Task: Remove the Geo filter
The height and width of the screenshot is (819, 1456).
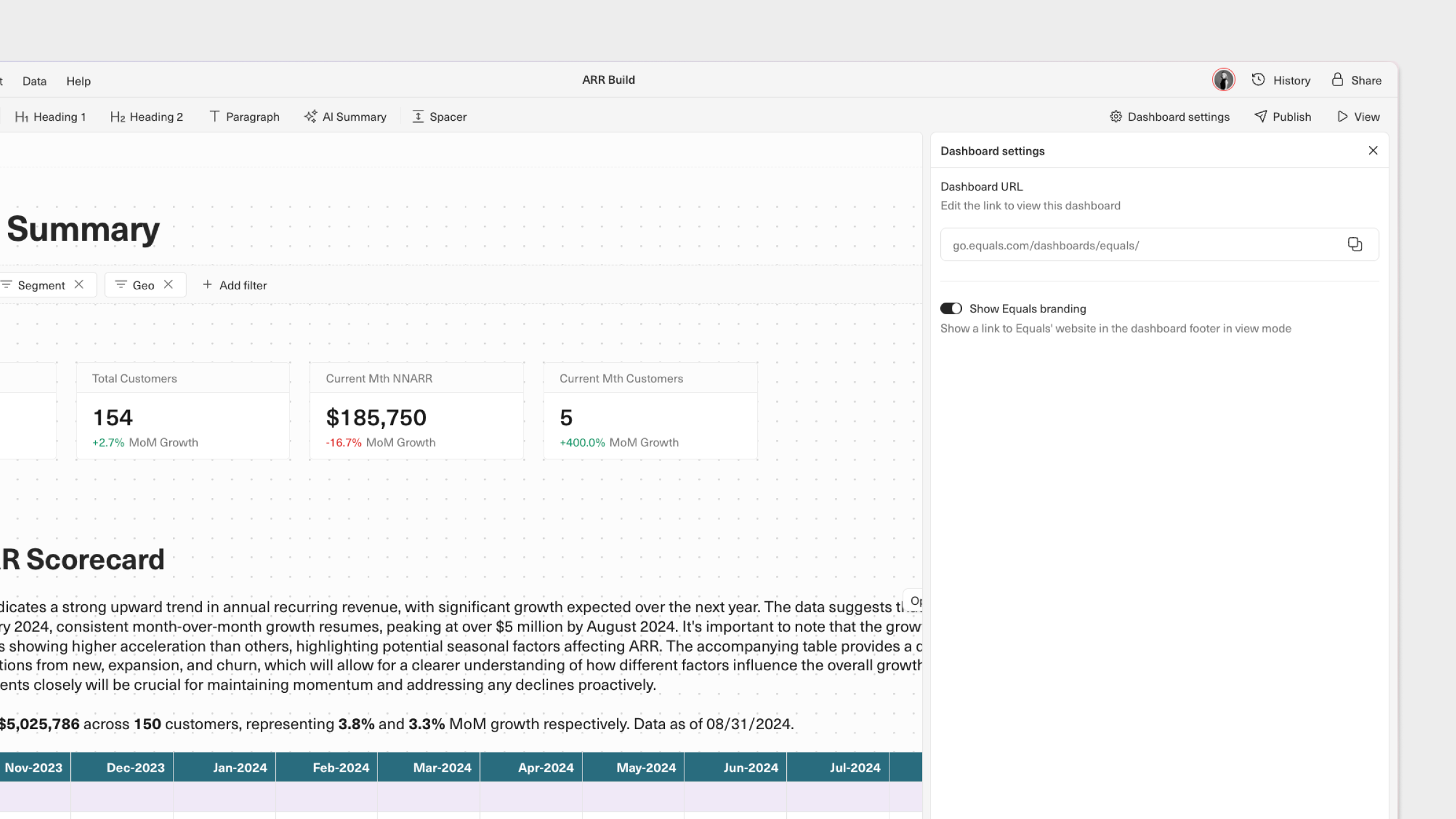Action: pyautogui.click(x=169, y=285)
